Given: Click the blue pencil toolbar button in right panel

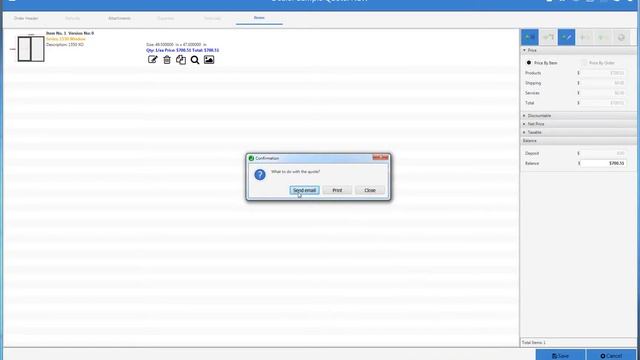Looking at the screenshot, I should (x=567, y=37).
